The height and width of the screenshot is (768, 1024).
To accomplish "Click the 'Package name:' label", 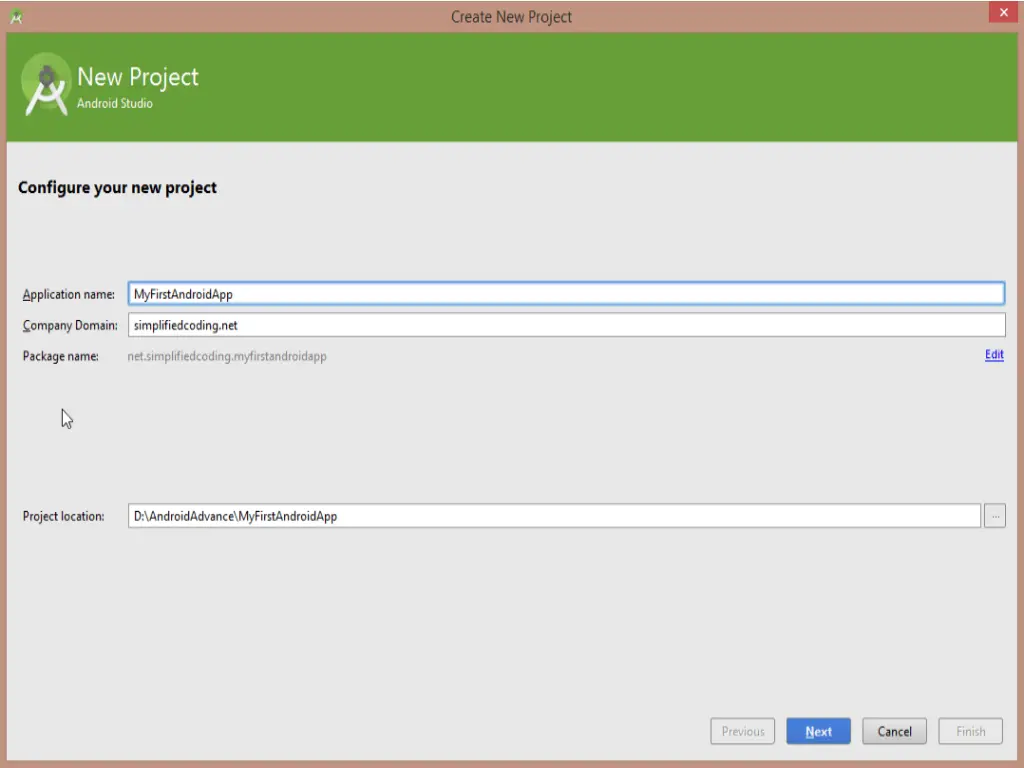I will click(x=61, y=357).
